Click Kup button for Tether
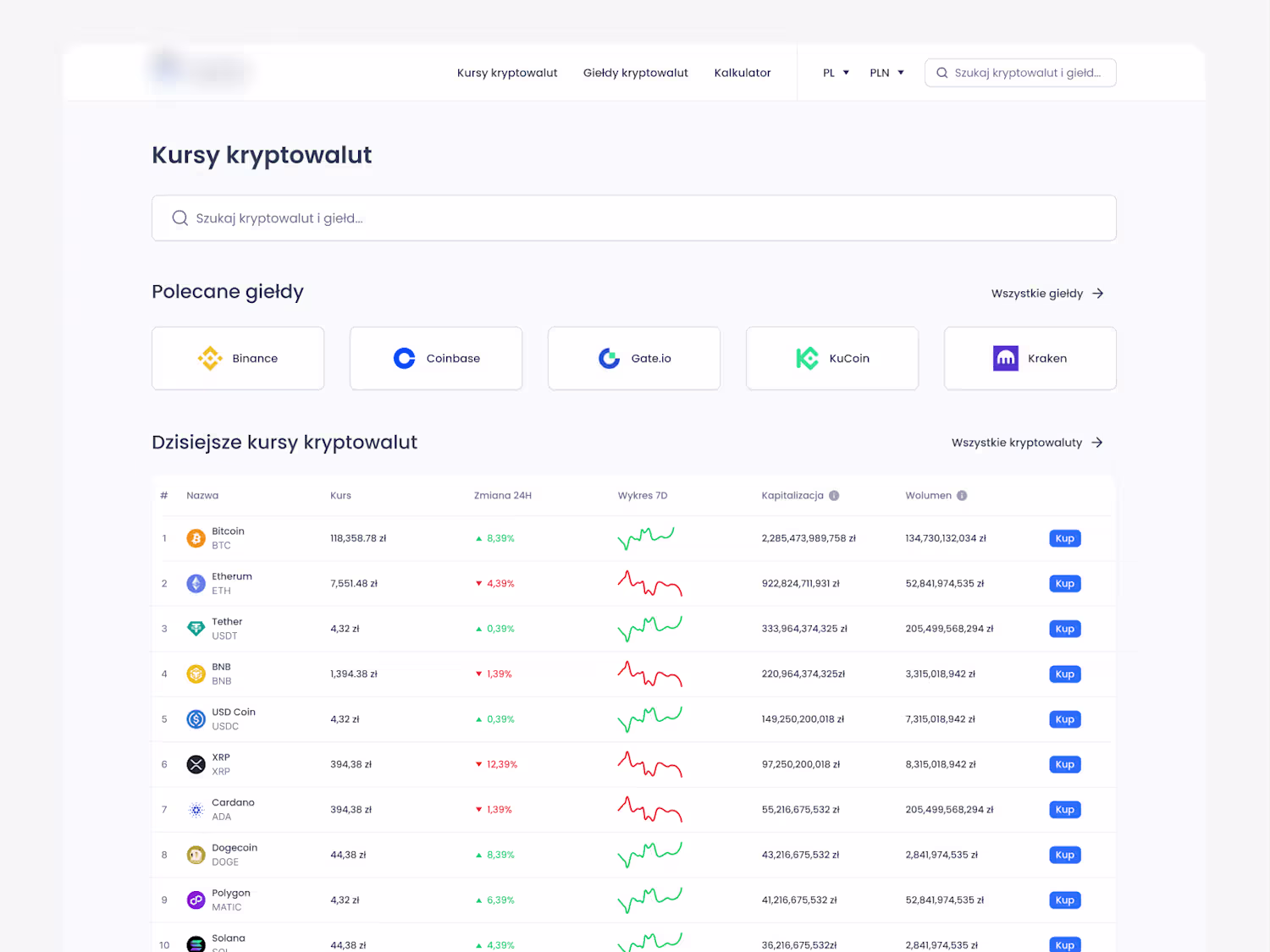1270x952 pixels. pos(1065,629)
